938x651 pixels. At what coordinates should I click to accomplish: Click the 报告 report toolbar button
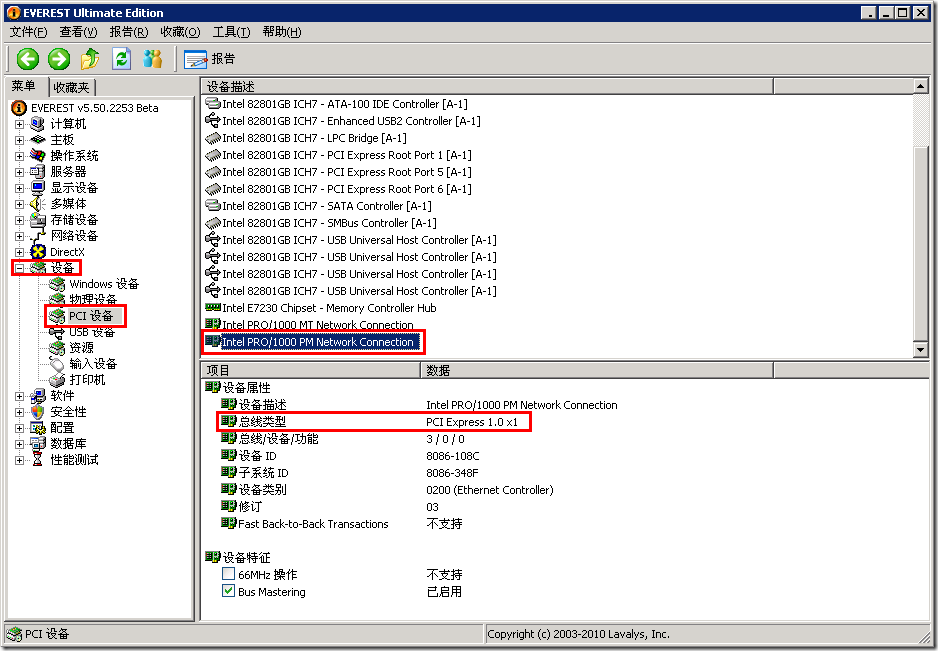(209, 59)
